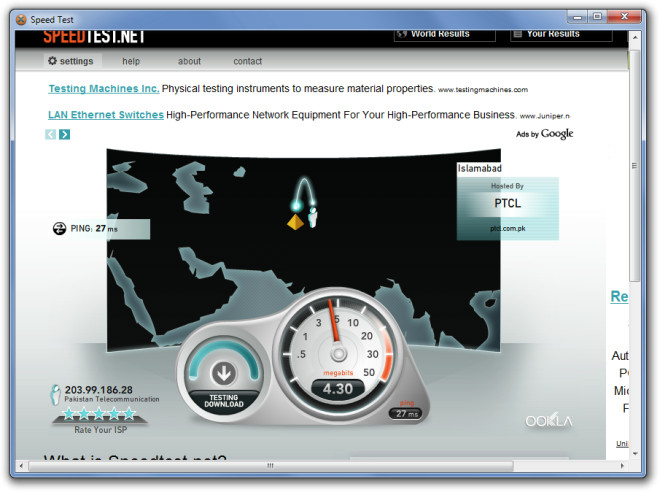Click next ad arrow icon
Screen dimensions: 660x492
pyautogui.click(x=64, y=134)
